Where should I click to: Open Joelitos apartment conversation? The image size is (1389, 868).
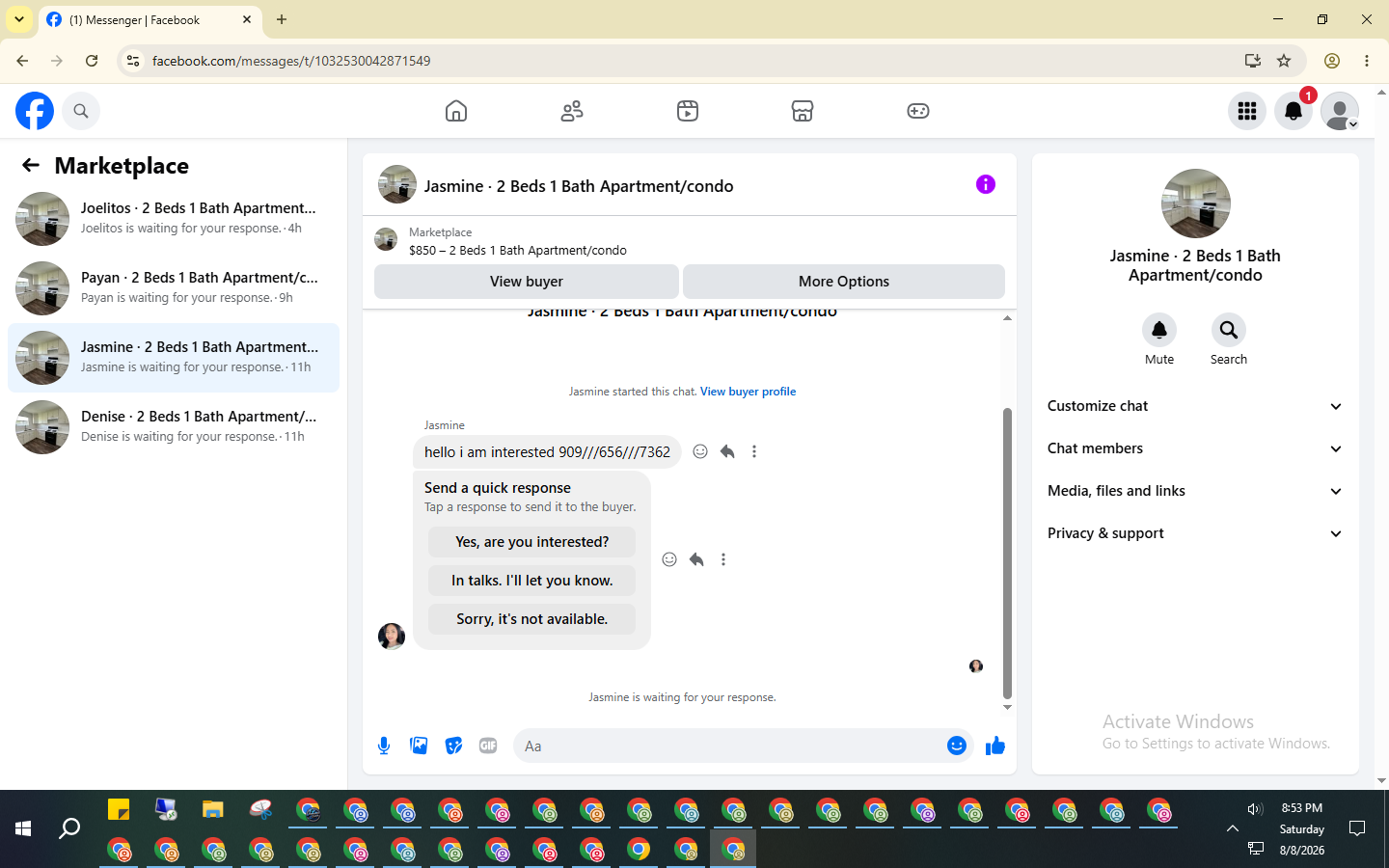[x=174, y=219]
